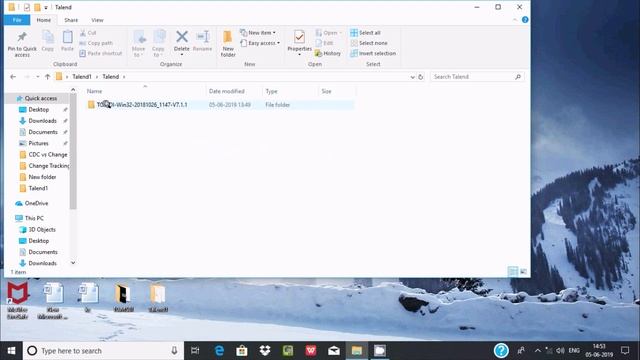Screen dimensions: 640x360
Task: Open the CDC vs Change folder
Action: coord(48,155)
